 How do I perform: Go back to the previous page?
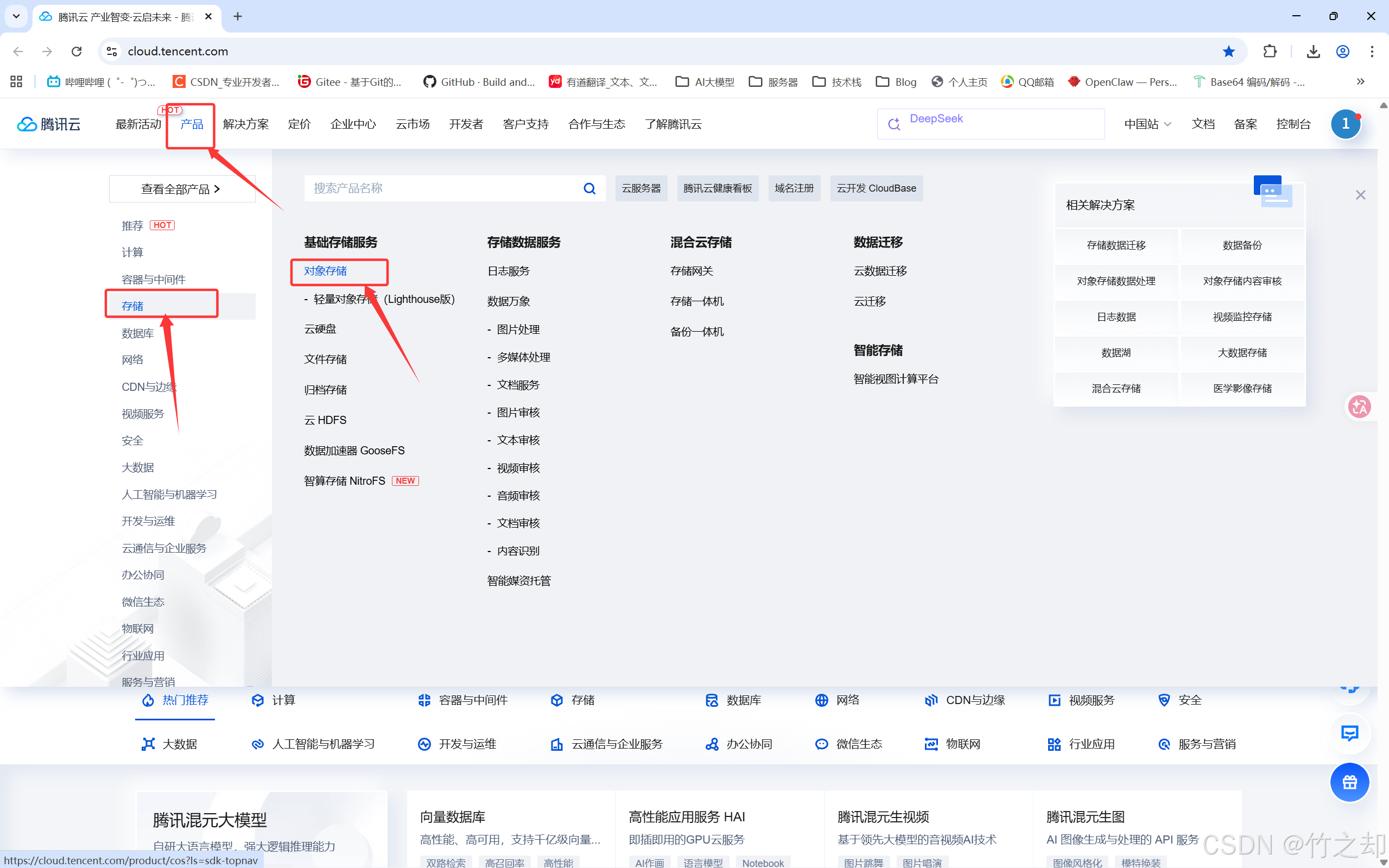(18, 52)
